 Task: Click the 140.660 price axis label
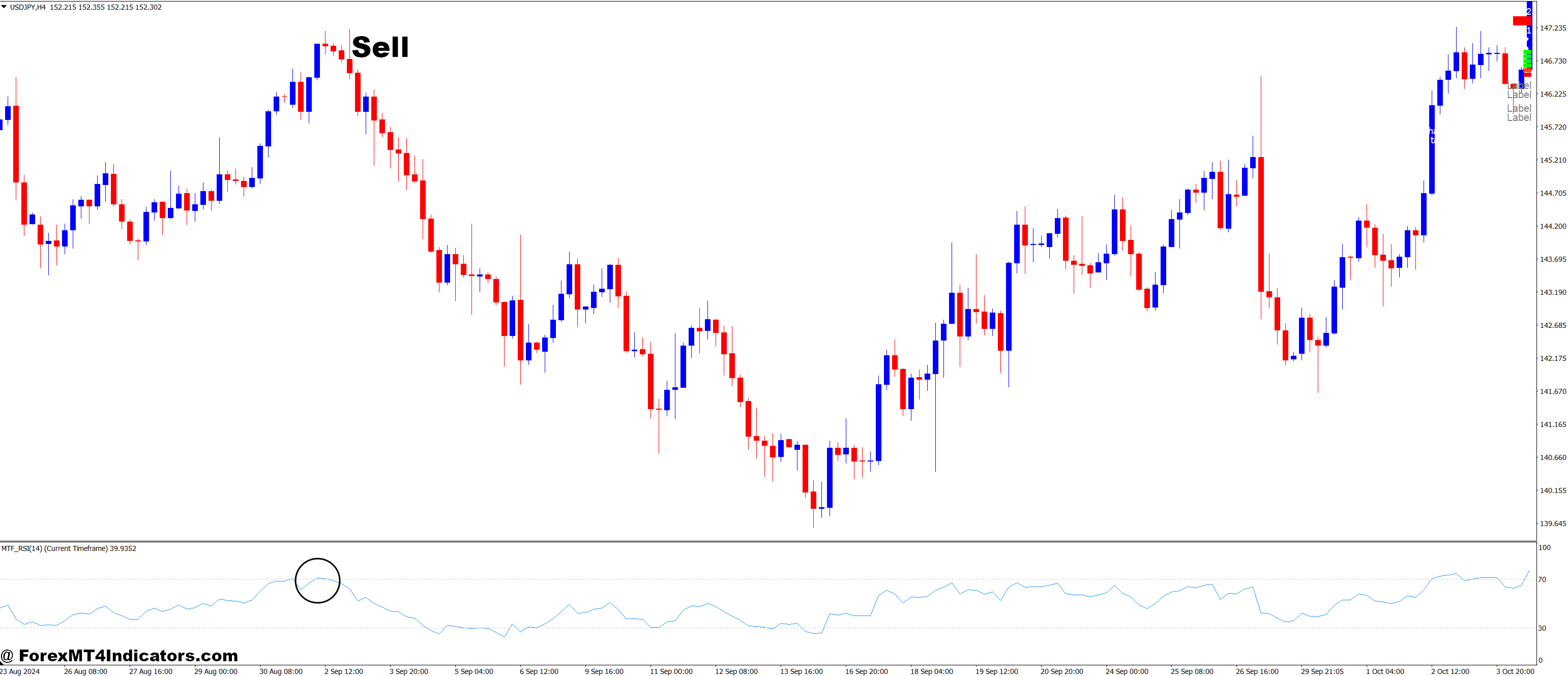click(x=1553, y=457)
